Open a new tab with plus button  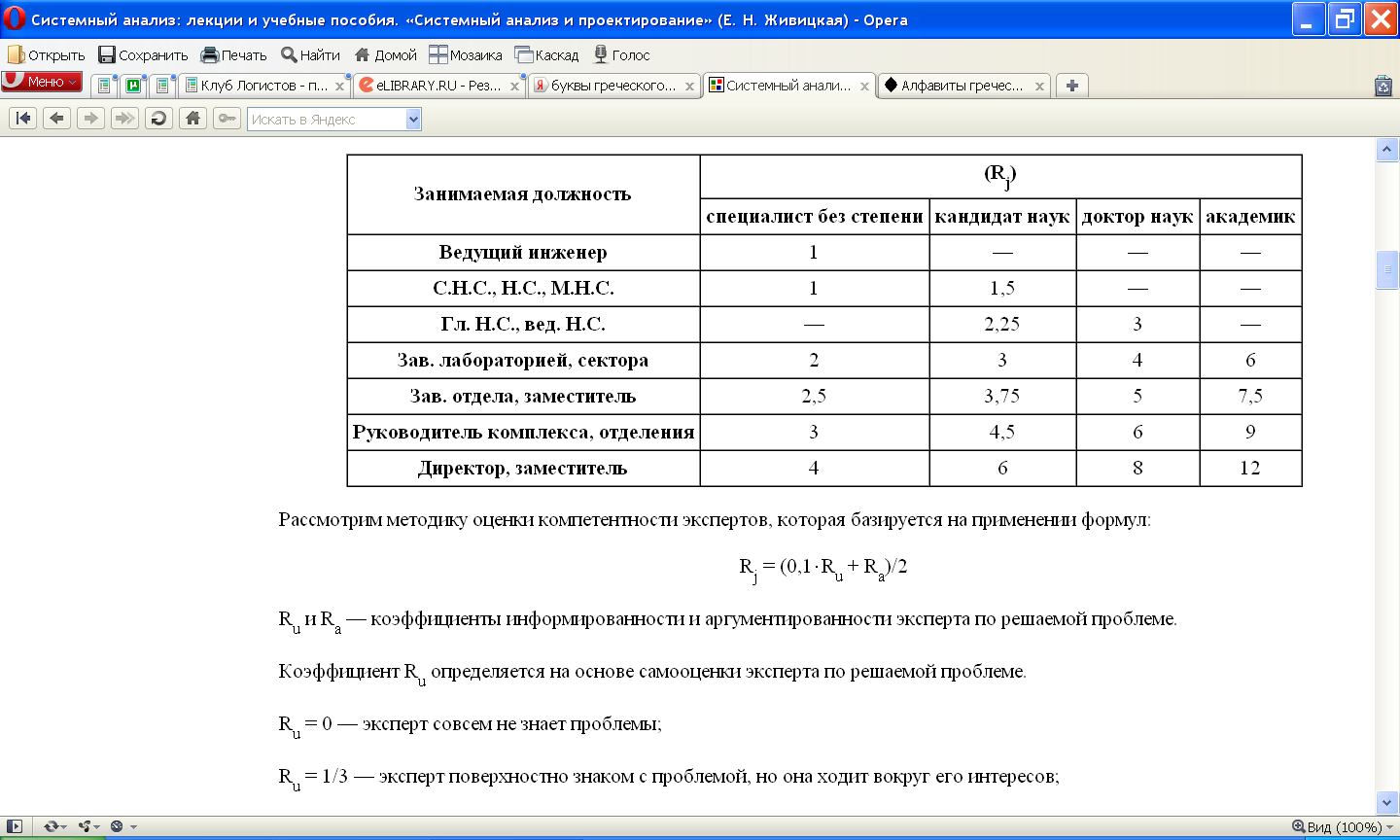[x=1071, y=86]
